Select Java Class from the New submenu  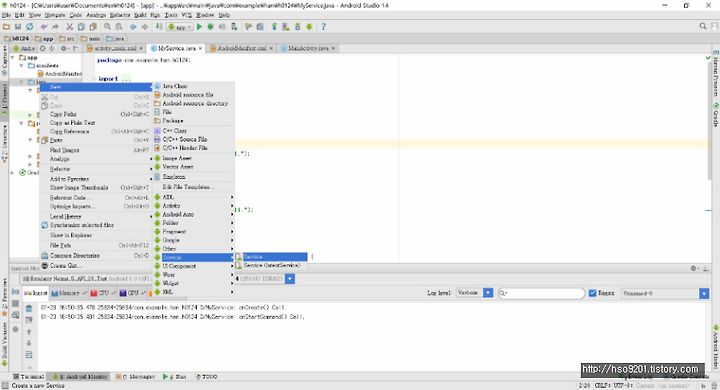pos(194,86)
